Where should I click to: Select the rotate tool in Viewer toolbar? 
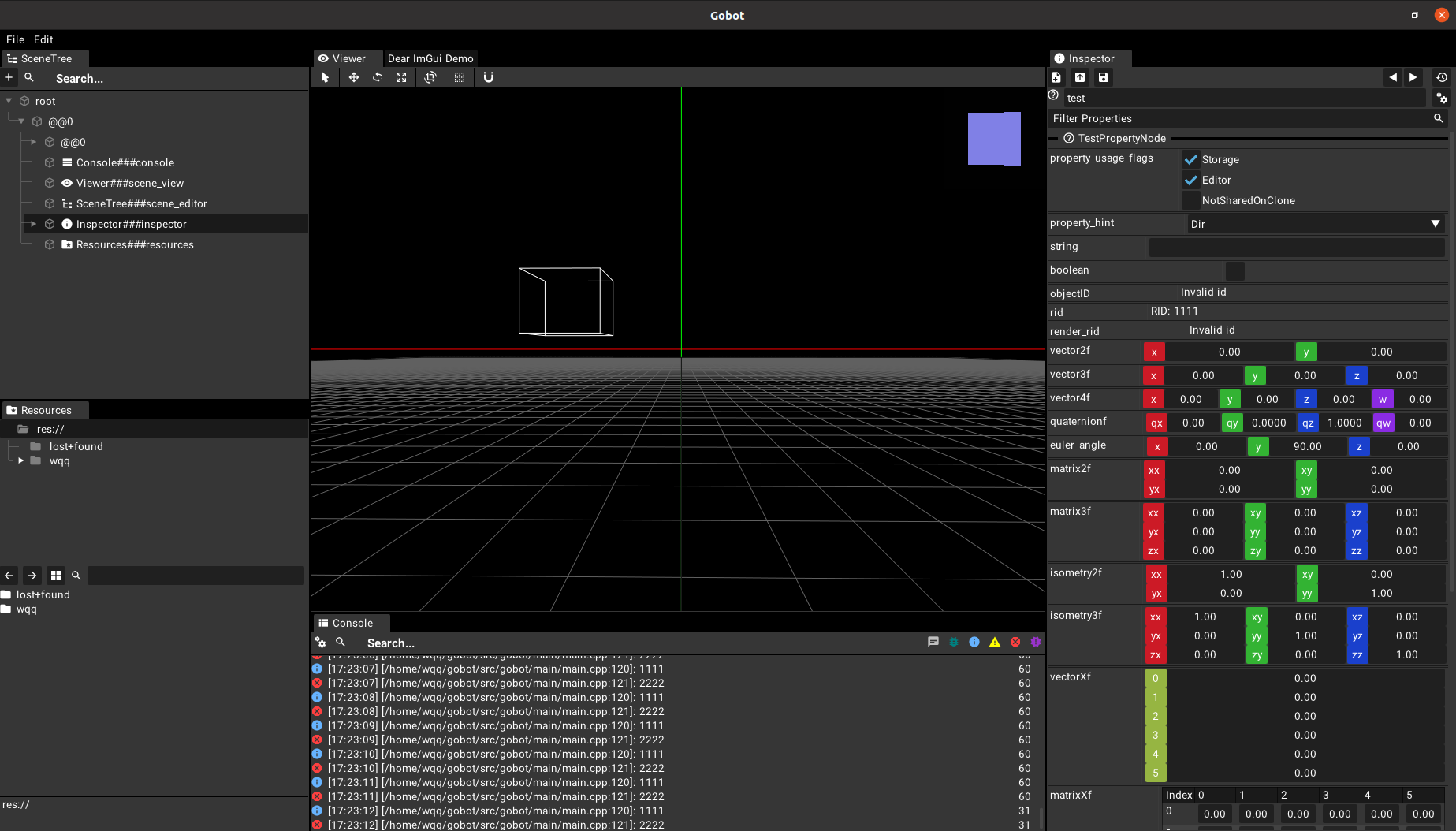[378, 77]
